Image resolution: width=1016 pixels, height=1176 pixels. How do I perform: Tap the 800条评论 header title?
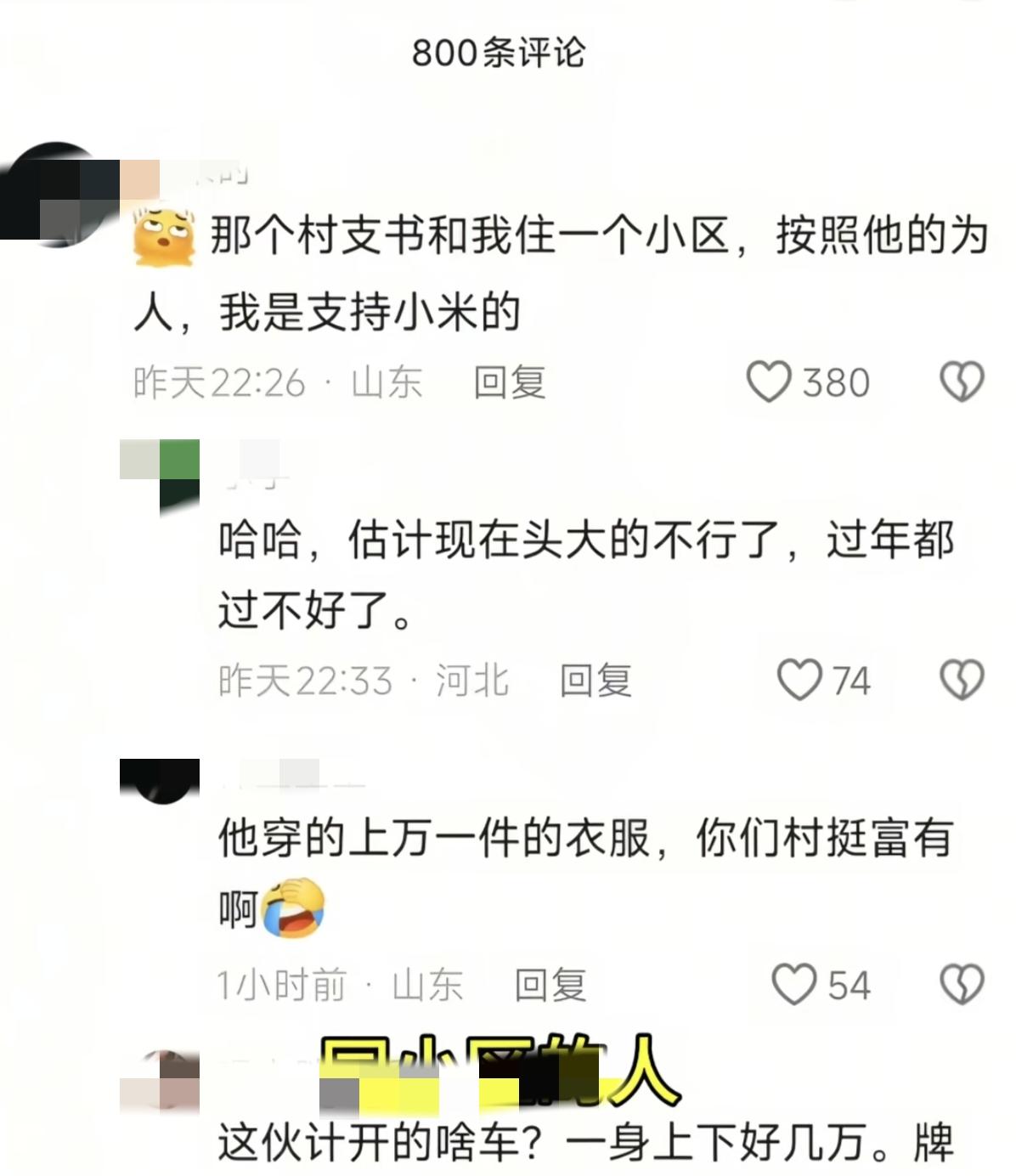click(x=499, y=53)
